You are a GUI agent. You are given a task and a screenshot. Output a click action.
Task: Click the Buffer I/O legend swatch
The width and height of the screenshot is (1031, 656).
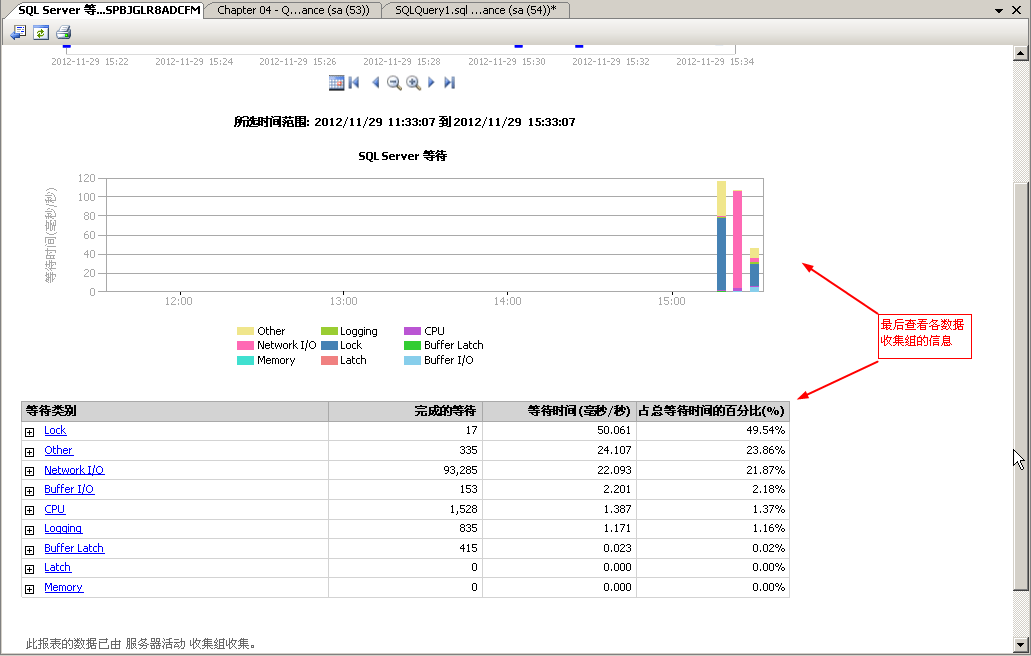coord(412,361)
